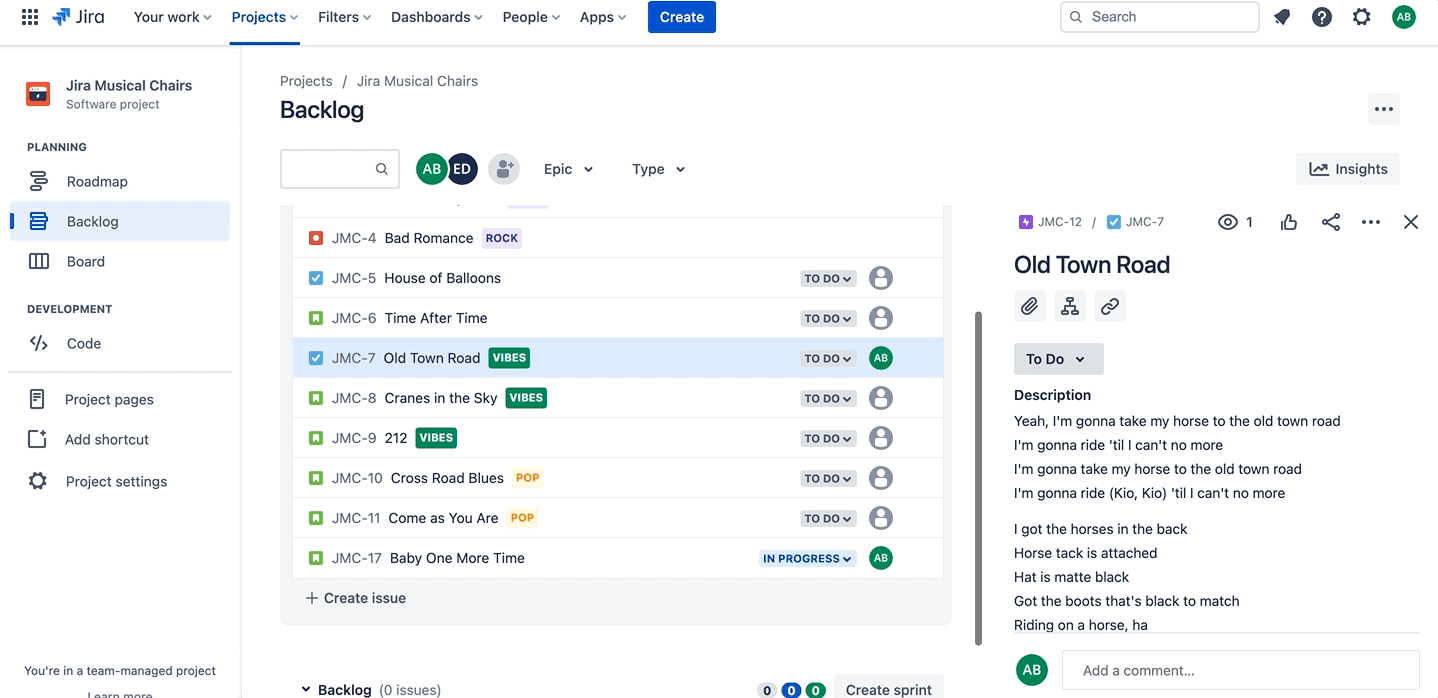
Task: Click the watch eye icon
Action: (x=1228, y=222)
